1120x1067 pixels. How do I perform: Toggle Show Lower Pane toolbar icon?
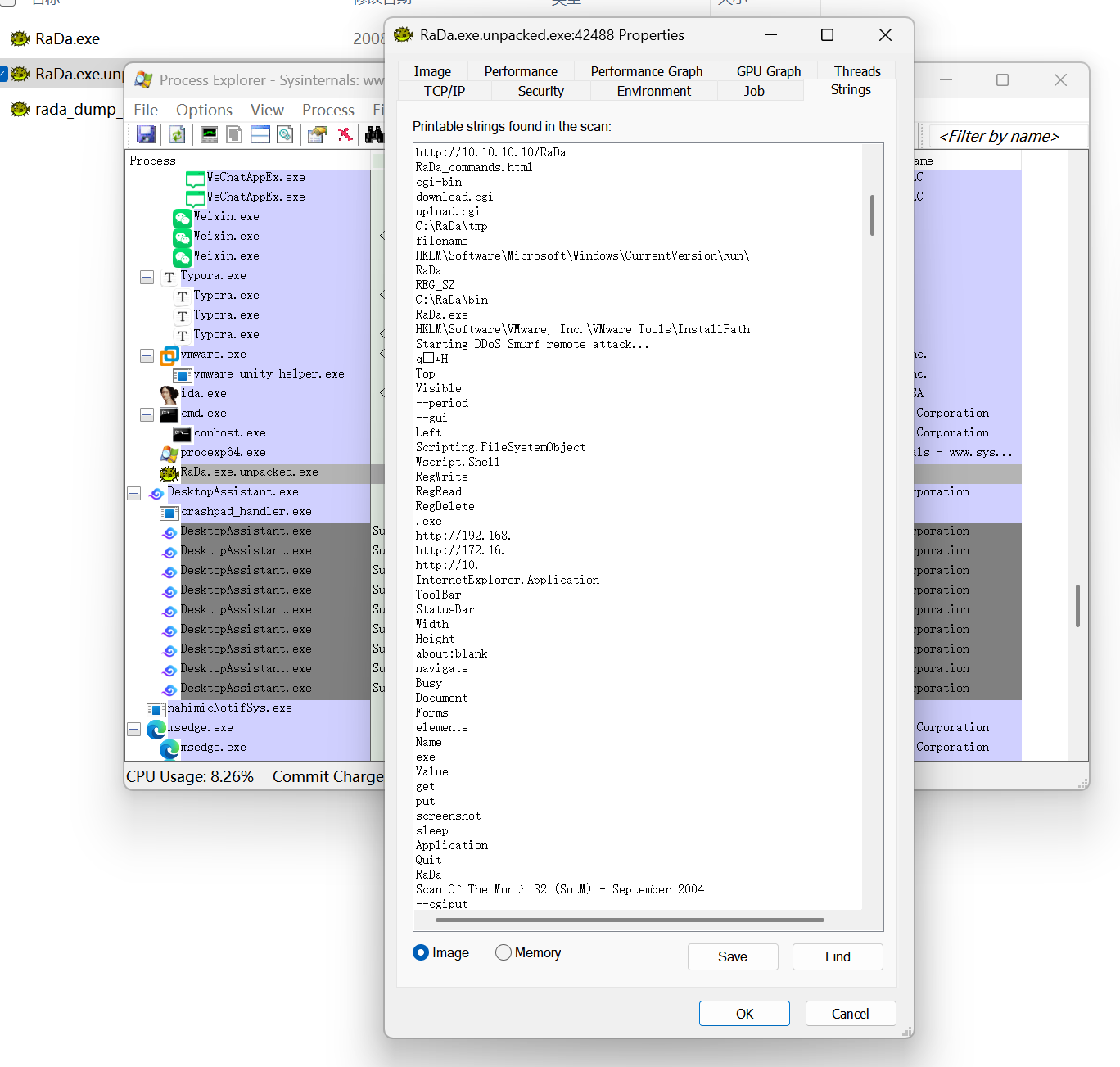(260, 134)
